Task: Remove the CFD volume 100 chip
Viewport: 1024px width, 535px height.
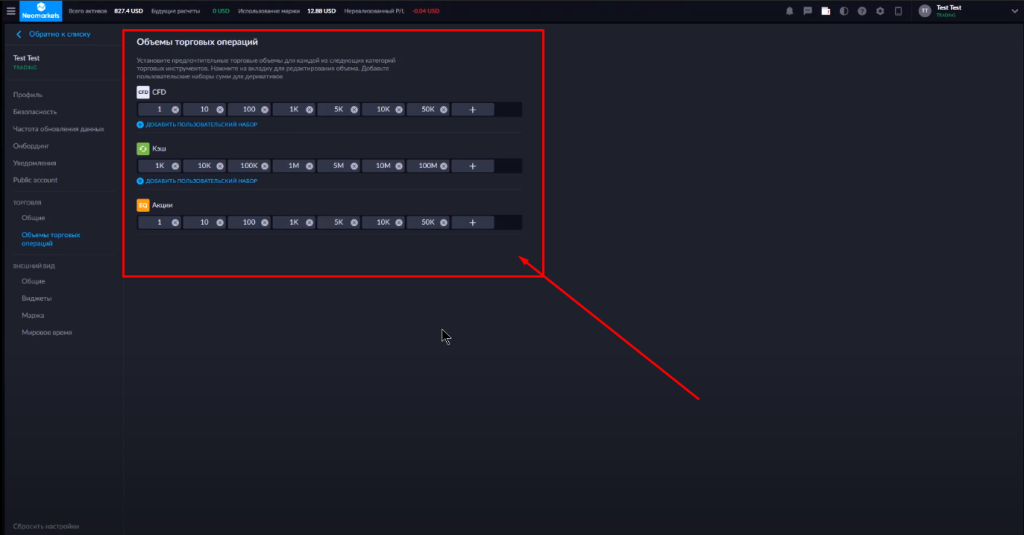Action: click(x=264, y=110)
